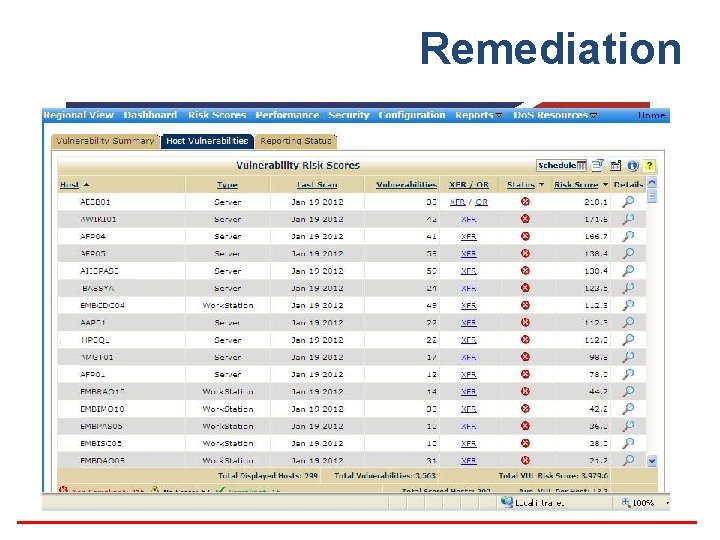Click the WorkStation type cell for EMBCDC04
Viewport: 720px width, 540px height.
click(228, 306)
